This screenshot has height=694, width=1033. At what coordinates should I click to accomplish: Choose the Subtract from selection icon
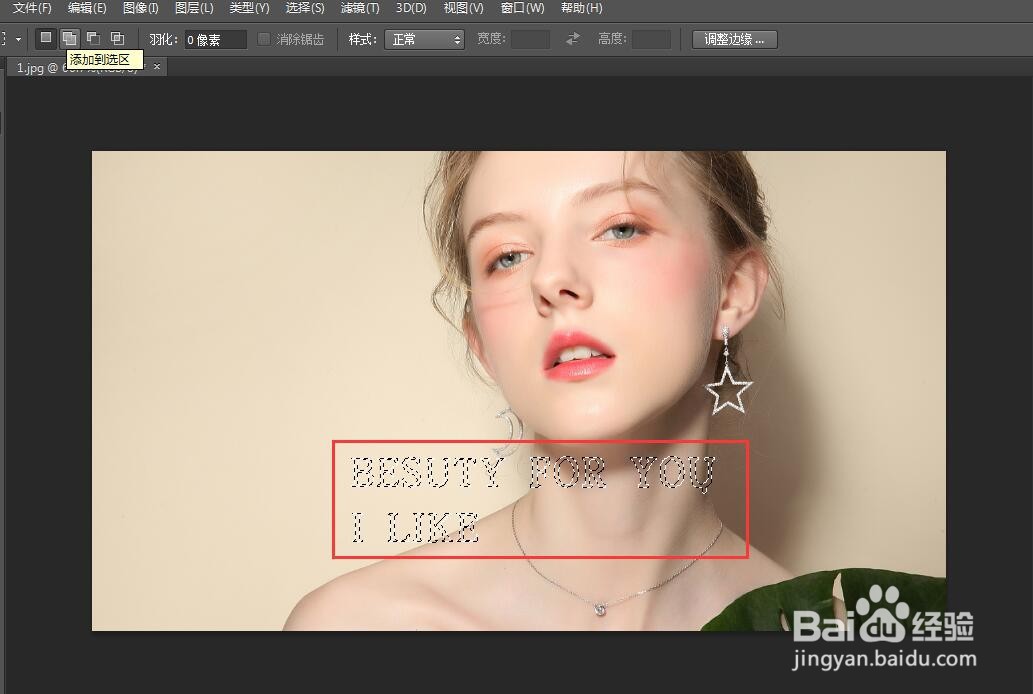pyautogui.click(x=93, y=38)
